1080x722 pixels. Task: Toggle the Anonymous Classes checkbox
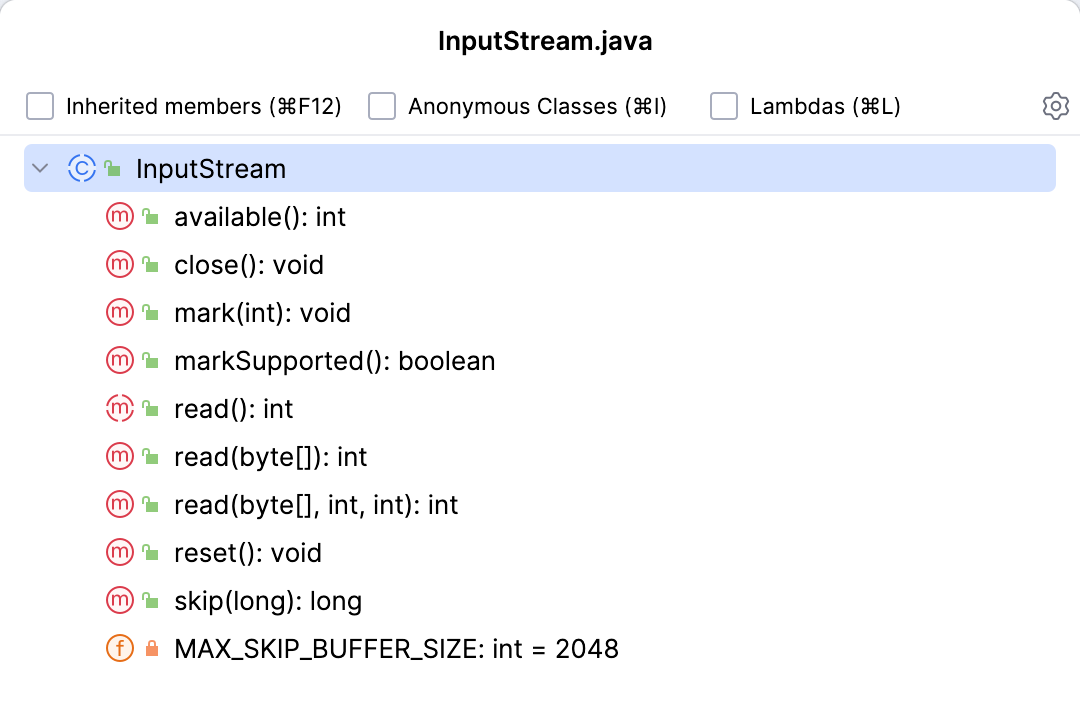(382, 106)
